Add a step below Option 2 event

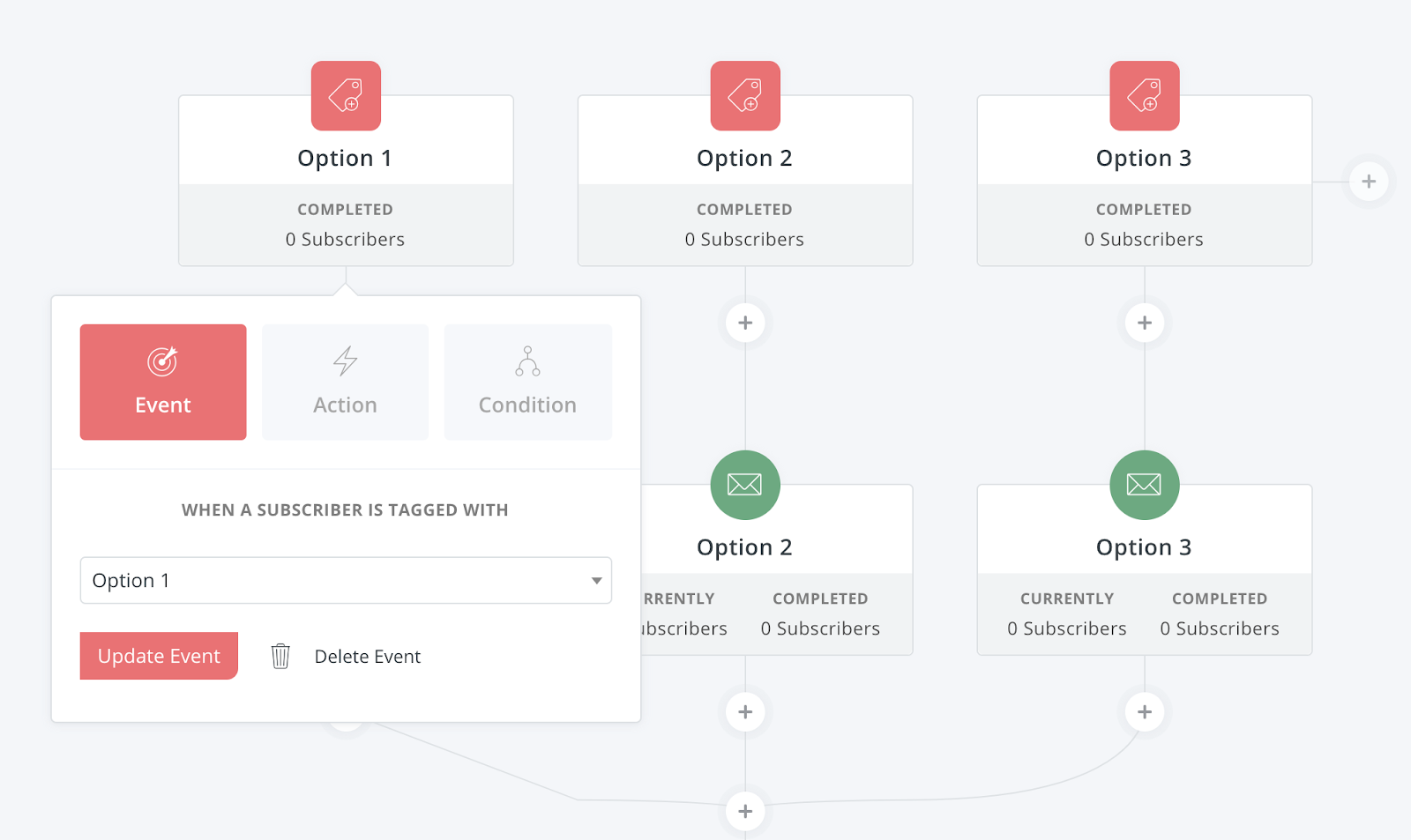click(x=745, y=323)
